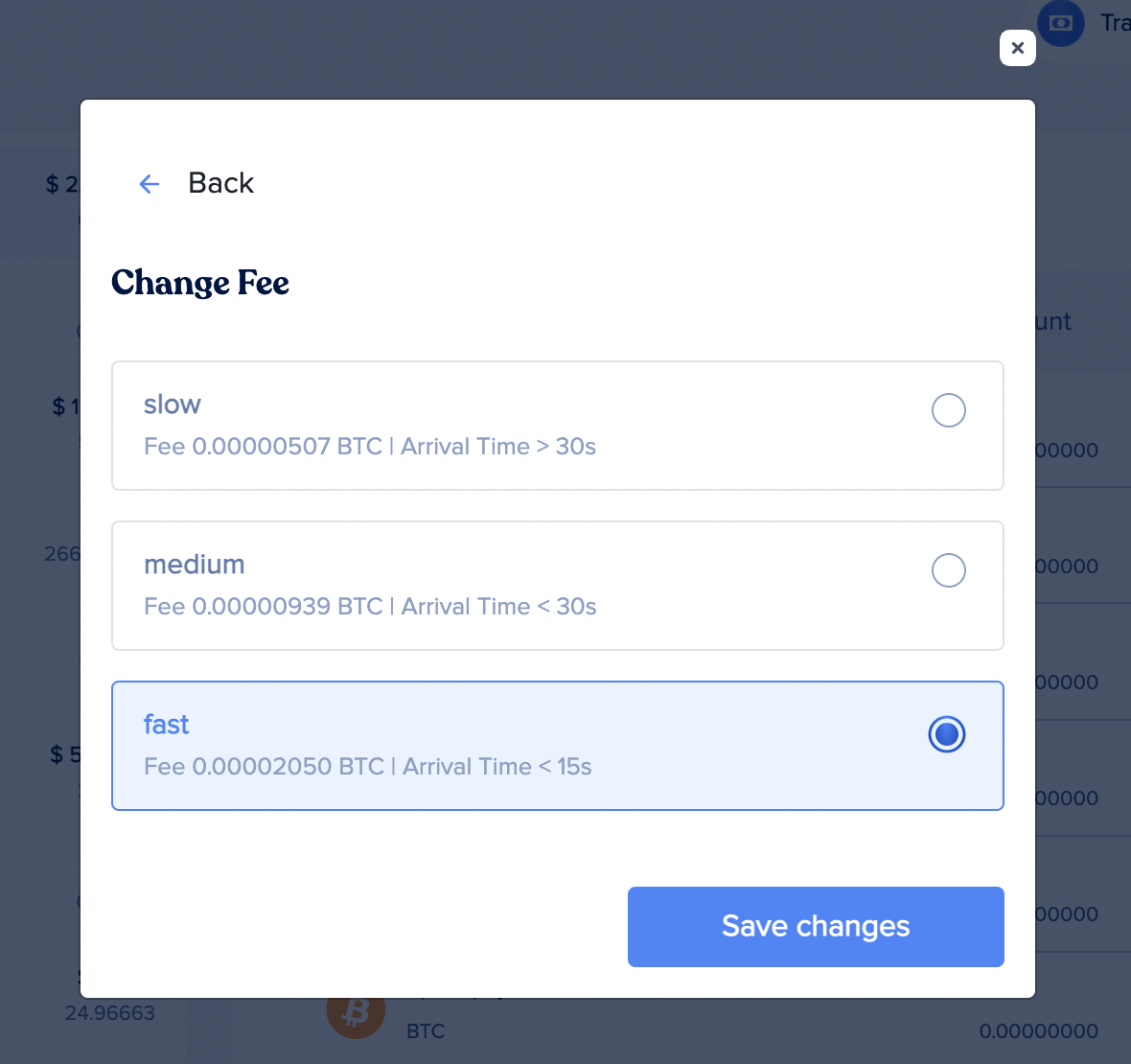The image size is (1131, 1064).
Task: Select the medium fee radio button
Action: coord(948,570)
